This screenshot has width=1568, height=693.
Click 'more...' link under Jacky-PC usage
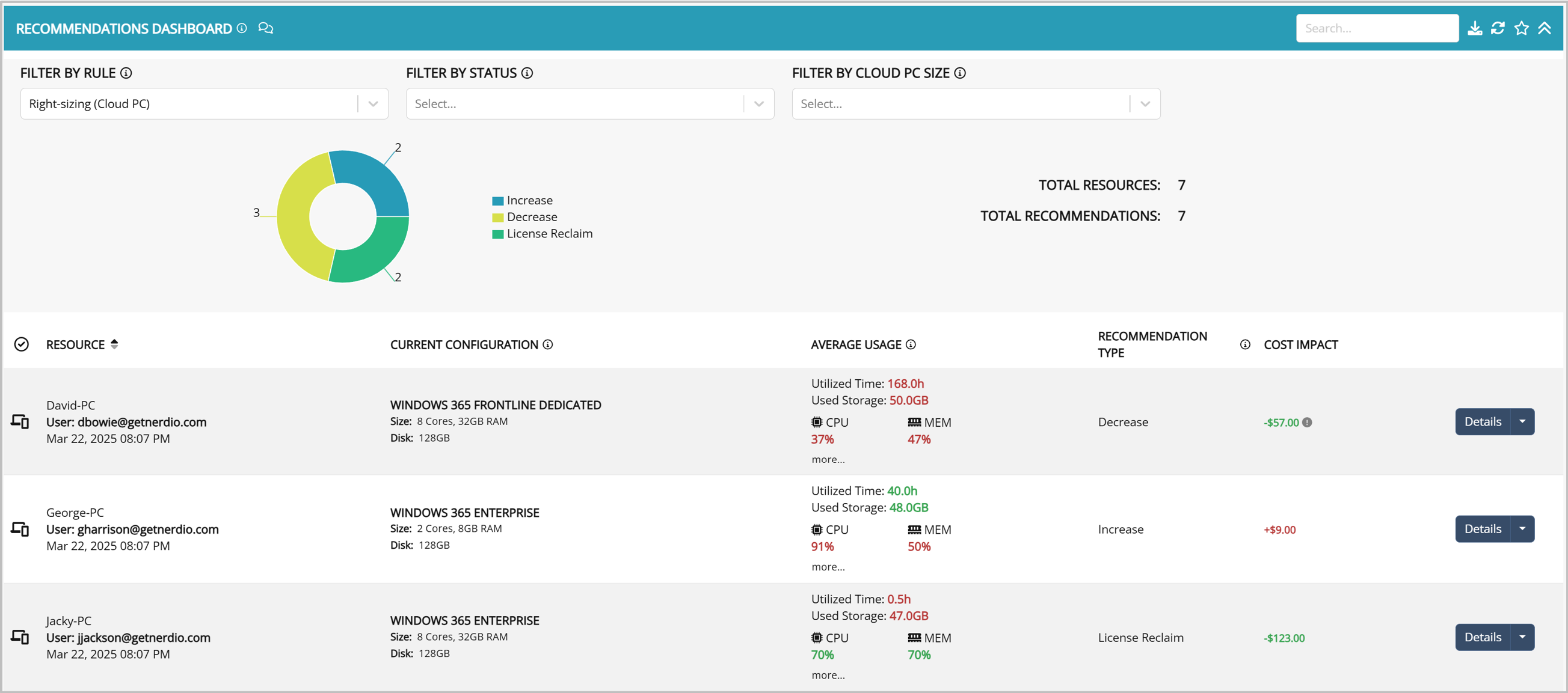[x=828, y=675]
